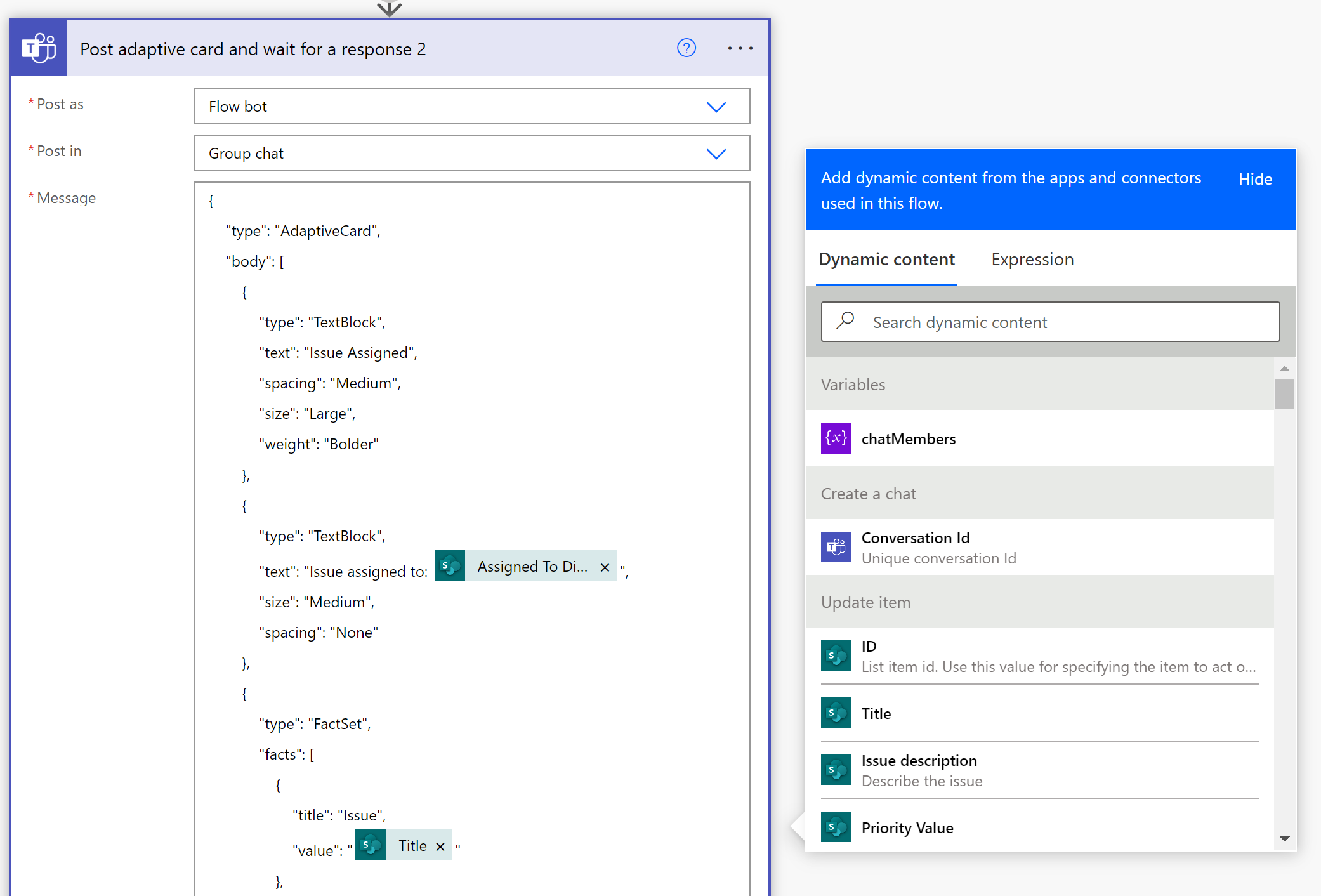Hide the dynamic content panel
Screen dimensions: 1321x896
(x=1254, y=179)
